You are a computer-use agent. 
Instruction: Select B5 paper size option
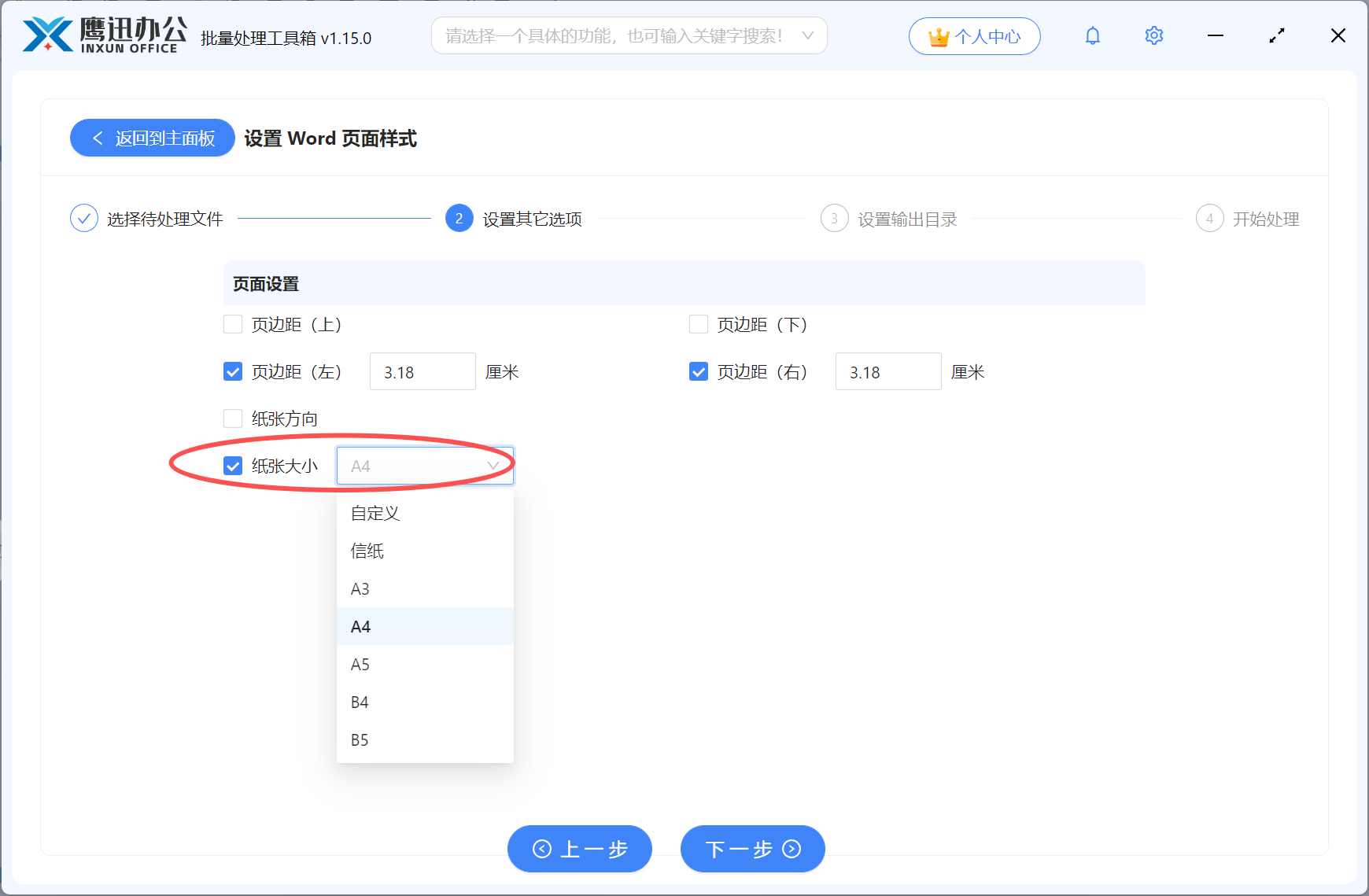click(x=360, y=739)
